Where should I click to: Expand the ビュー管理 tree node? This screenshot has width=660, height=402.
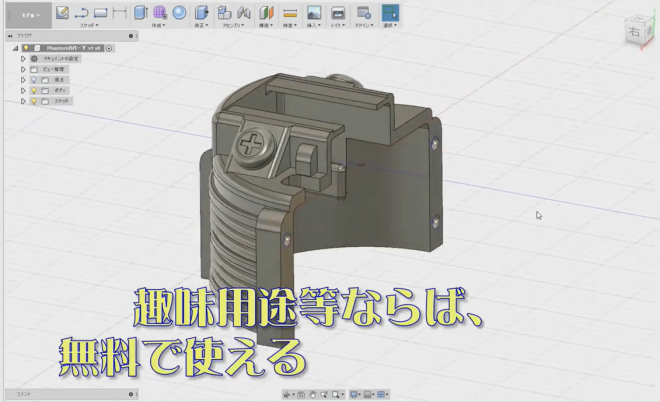pyautogui.click(x=23, y=69)
